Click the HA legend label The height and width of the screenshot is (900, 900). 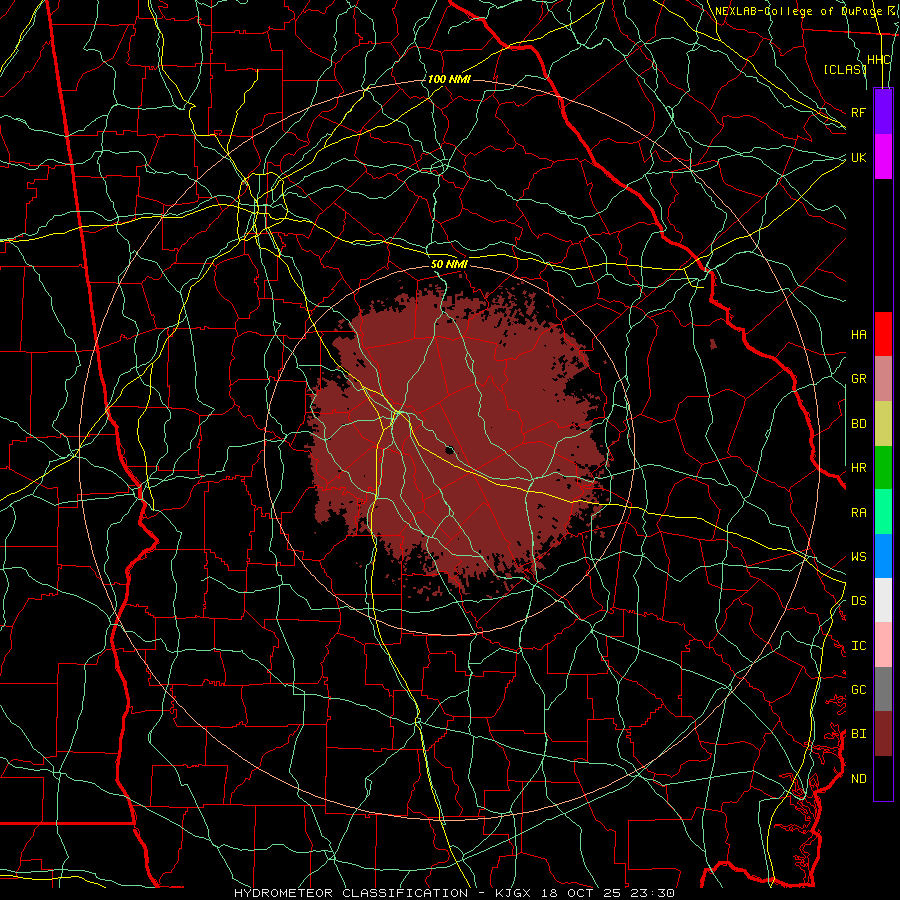coord(858,335)
